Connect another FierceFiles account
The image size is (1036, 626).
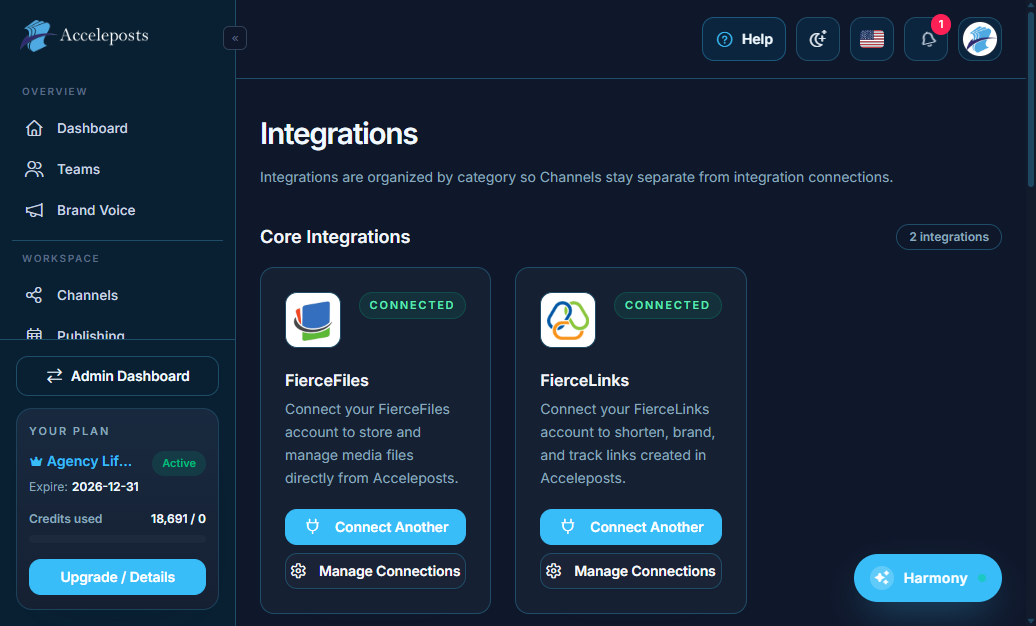tap(375, 527)
